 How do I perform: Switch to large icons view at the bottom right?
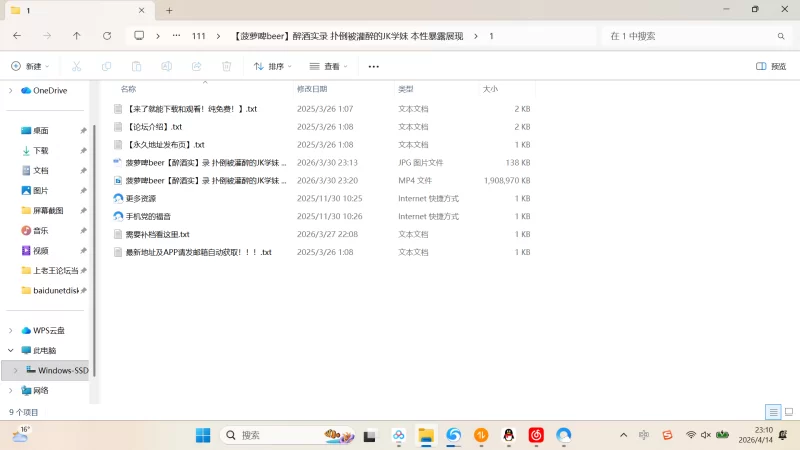click(x=788, y=412)
